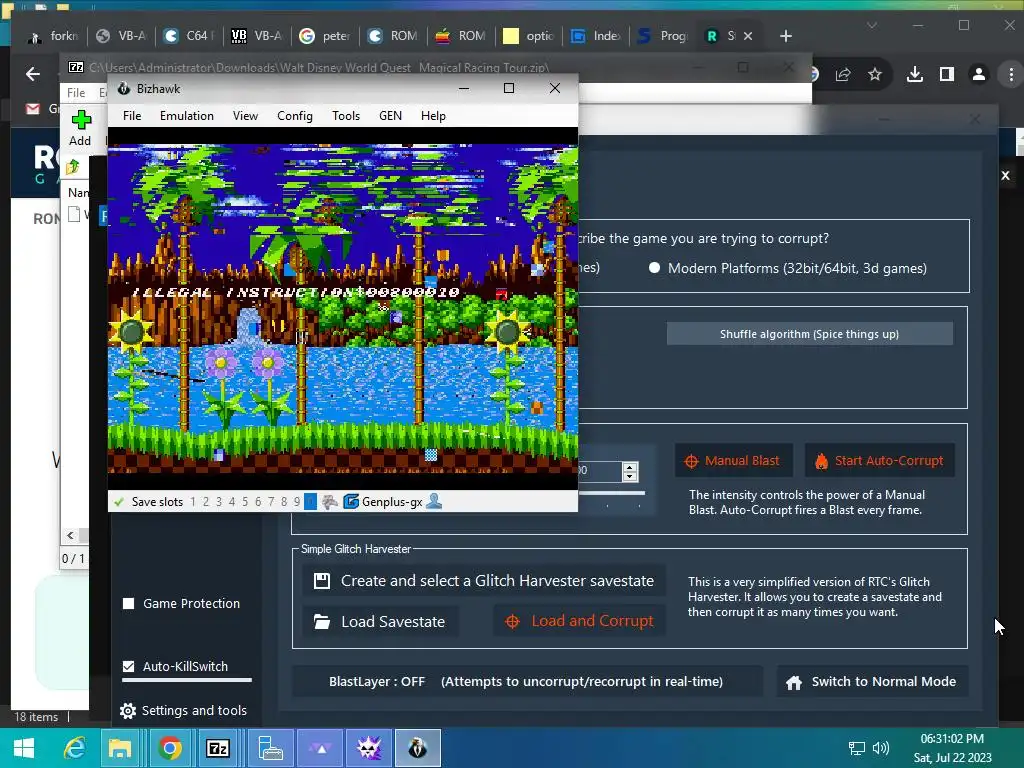Open Internet Explorer from taskbar
The height and width of the screenshot is (768, 1024).
74,748
